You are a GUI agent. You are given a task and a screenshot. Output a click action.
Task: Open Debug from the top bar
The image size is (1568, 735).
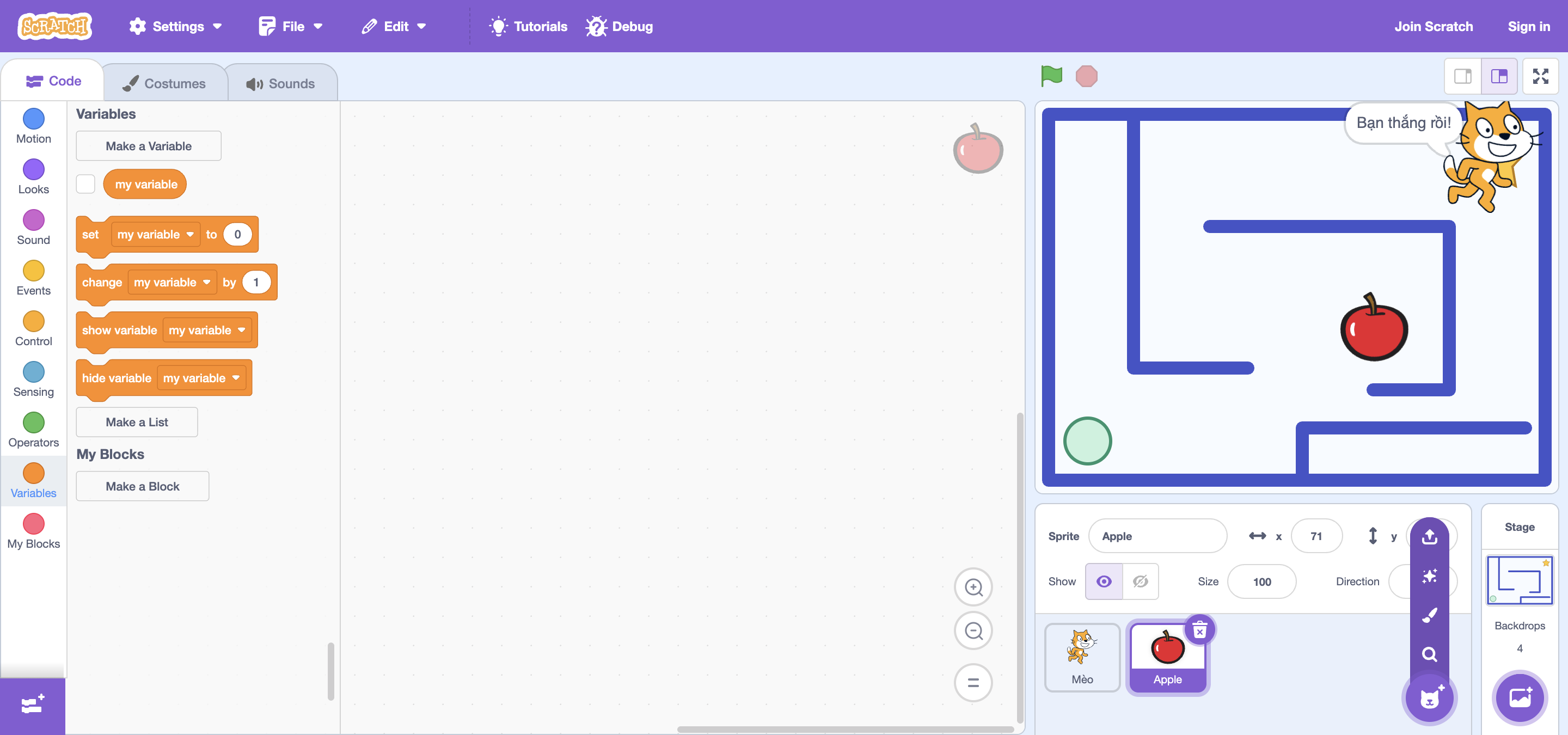619,26
